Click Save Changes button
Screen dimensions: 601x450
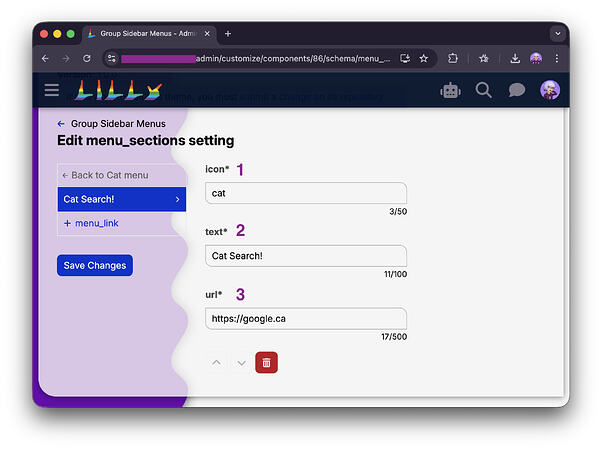[95, 265]
